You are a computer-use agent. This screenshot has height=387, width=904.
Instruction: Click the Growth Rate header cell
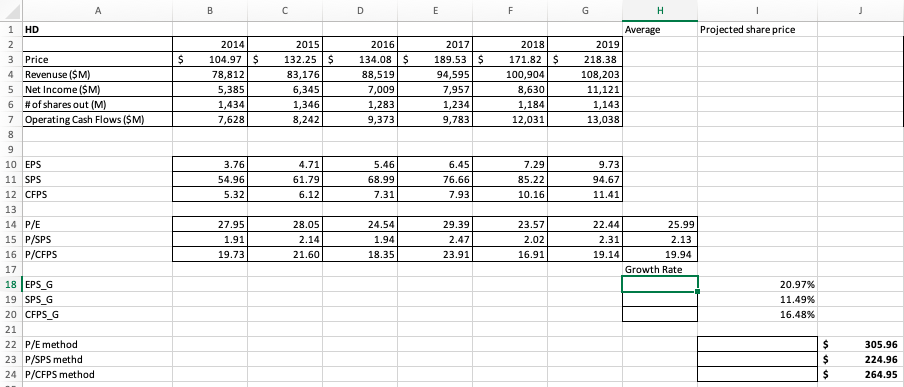pyautogui.click(x=660, y=269)
